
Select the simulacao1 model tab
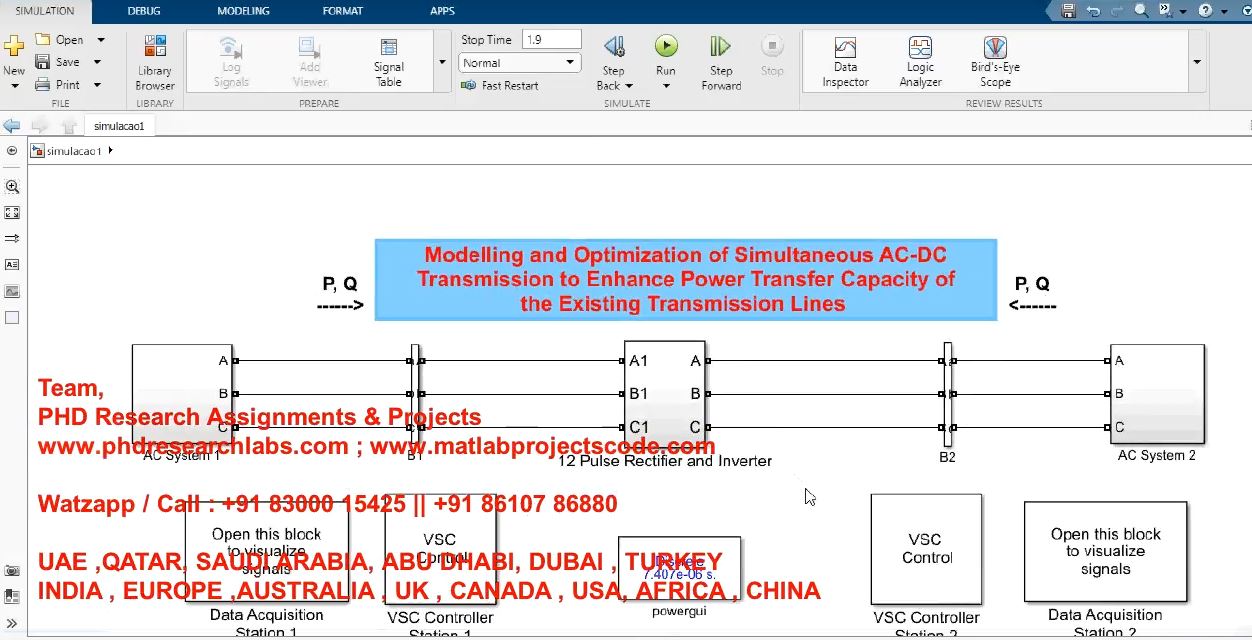pyautogui.click(x=119, y=126)
